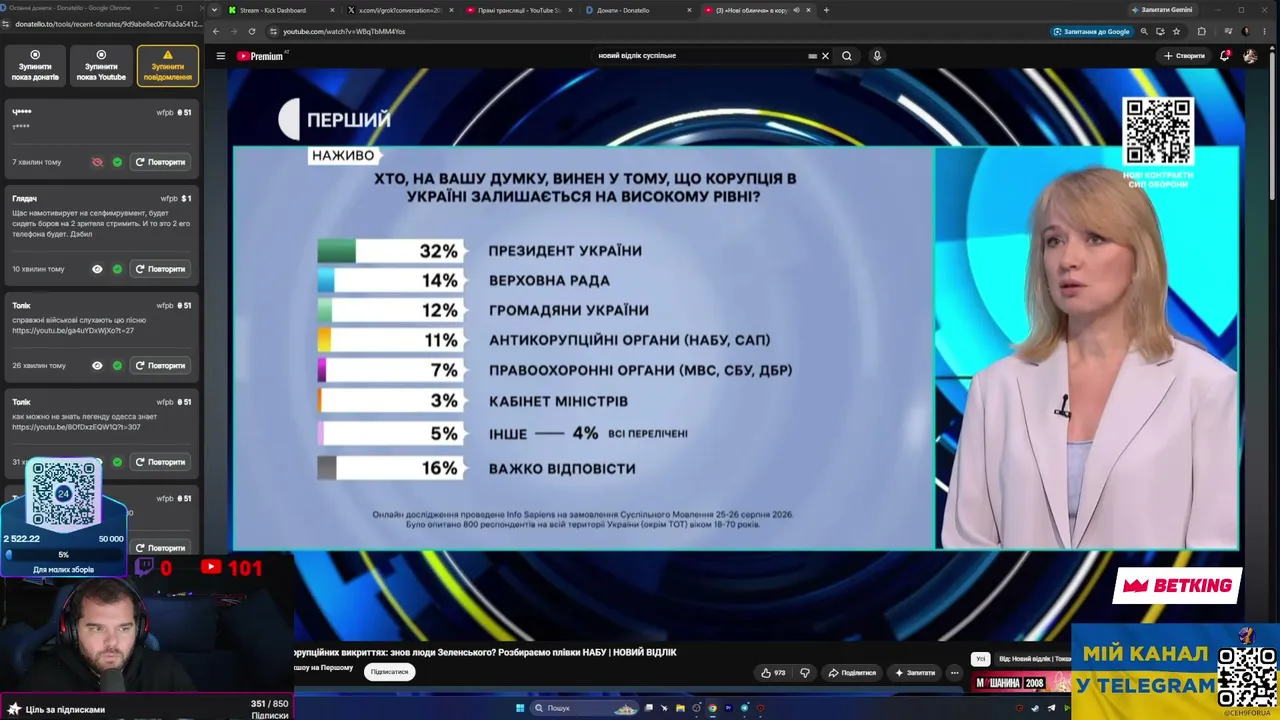
Task: Open Windows Start menu
Action: 520,708
